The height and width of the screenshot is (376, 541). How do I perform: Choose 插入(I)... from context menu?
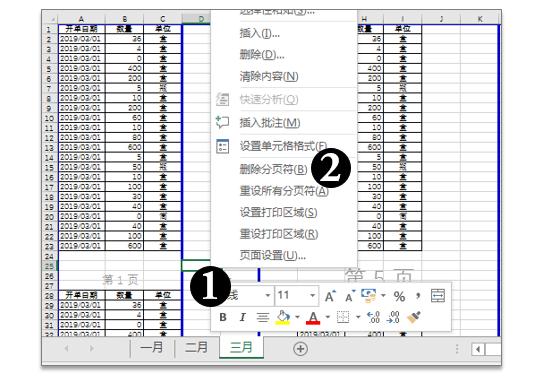pyautogui.click(x=284, y=33)
